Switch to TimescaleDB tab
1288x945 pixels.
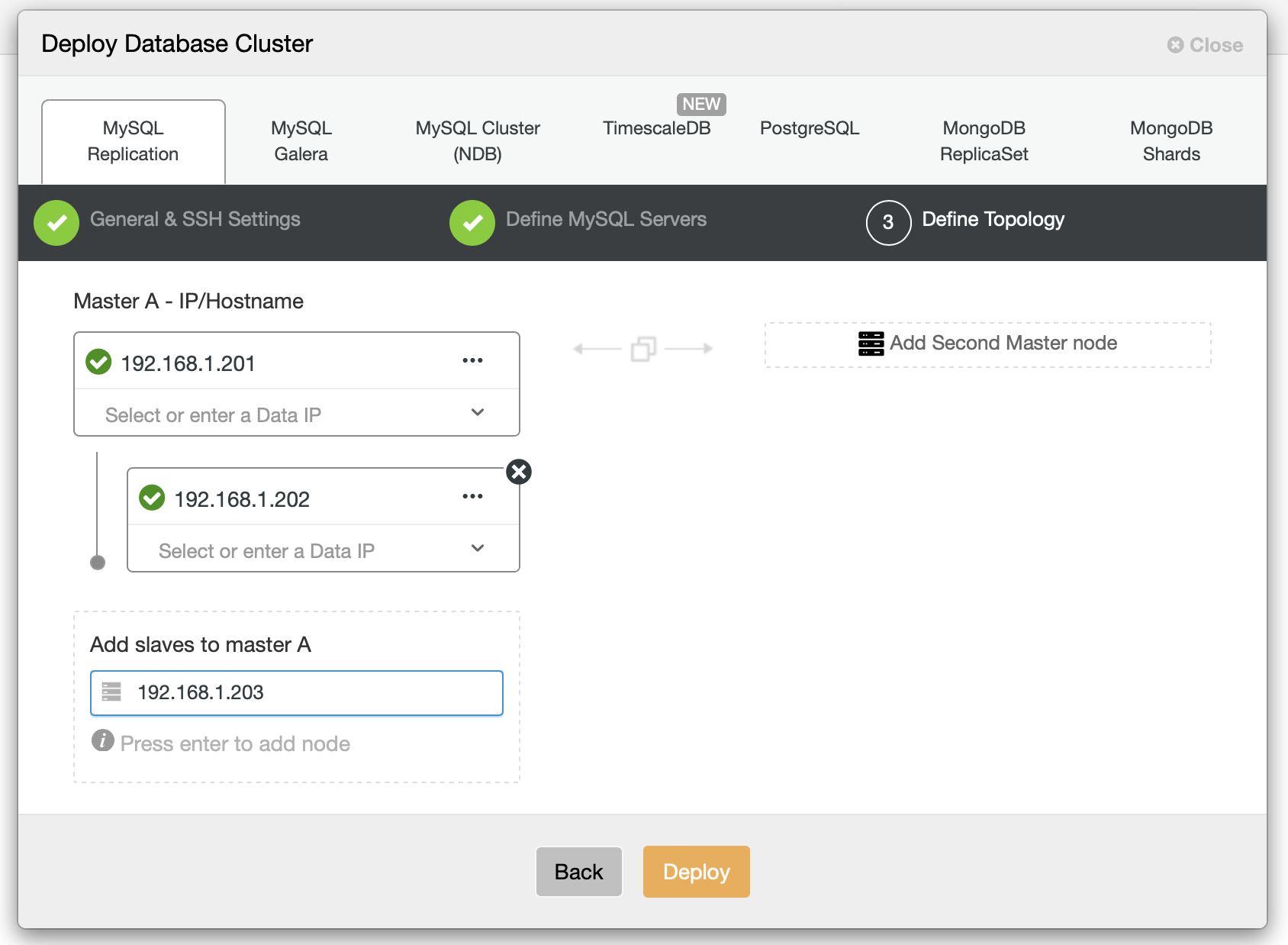[x=656, y=128]
